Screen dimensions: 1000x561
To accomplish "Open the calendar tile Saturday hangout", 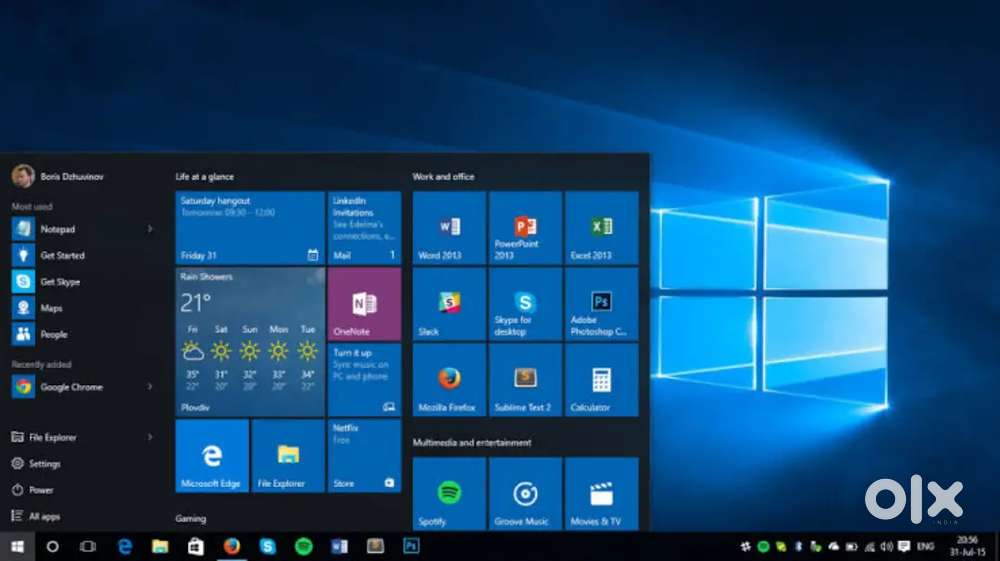I will coord(250,228).
